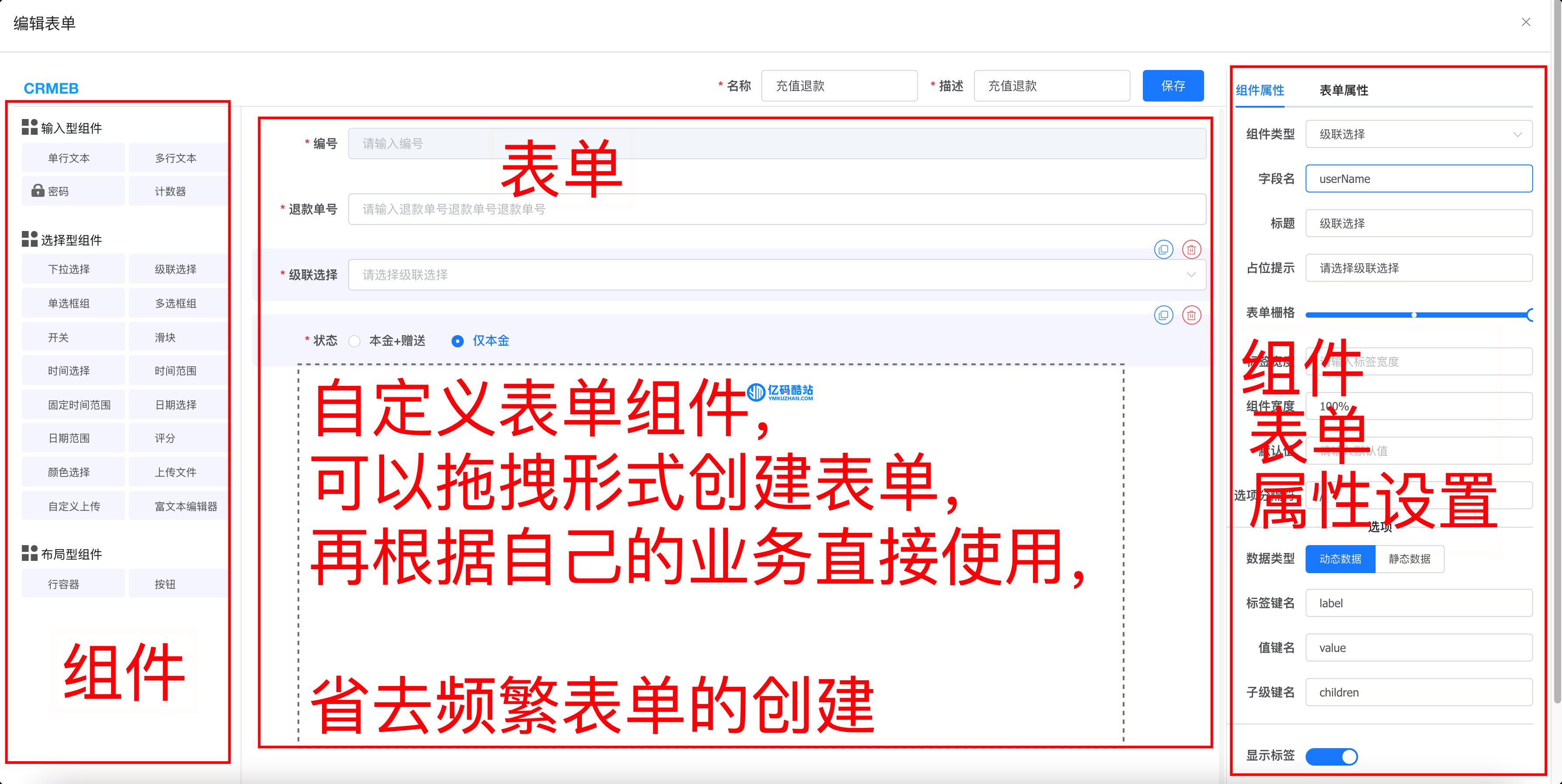Add 单行文本 component
This screenshot has height=784, width=1562.
pos(74,157)
